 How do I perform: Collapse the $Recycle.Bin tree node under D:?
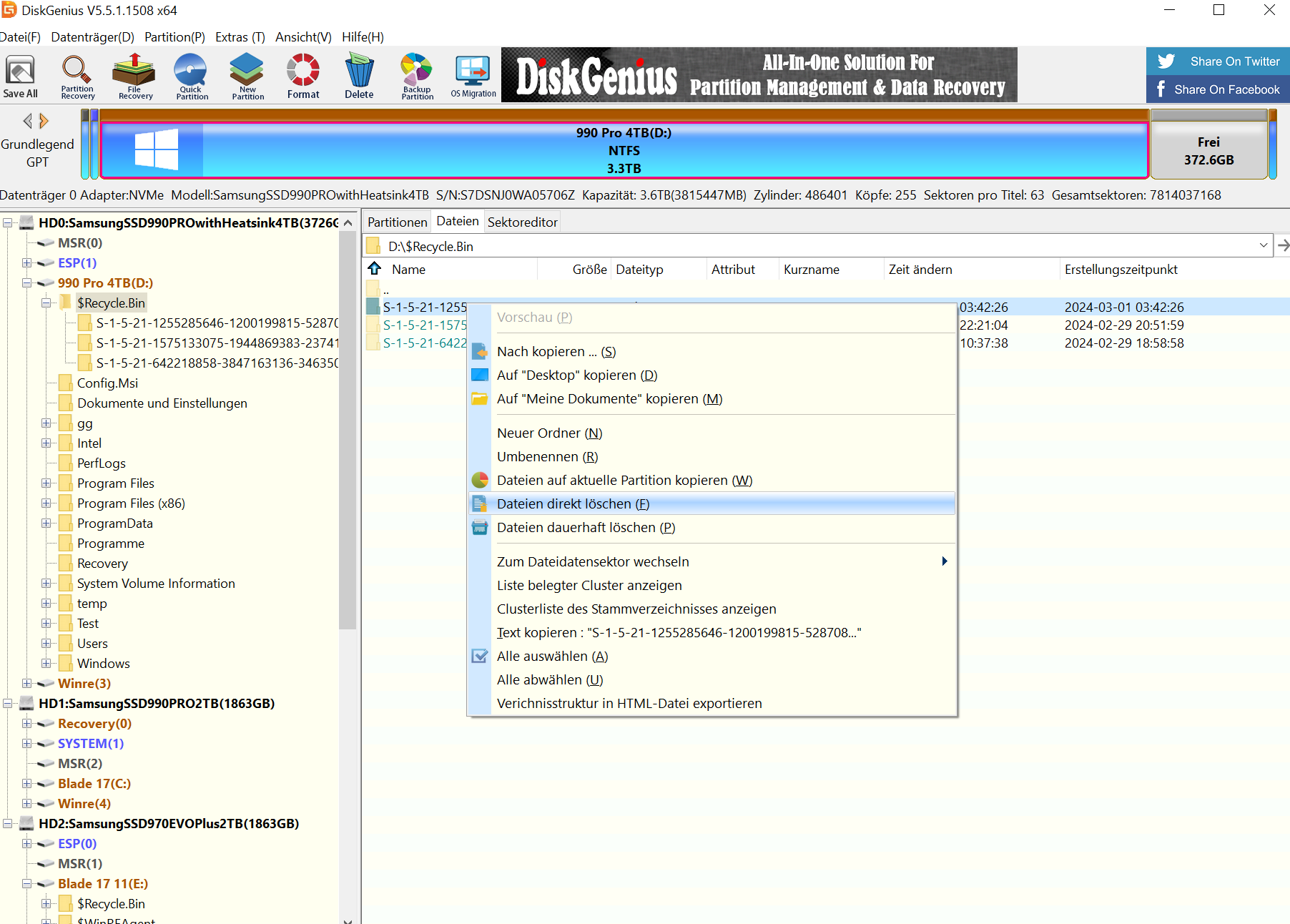coord(46,303)
